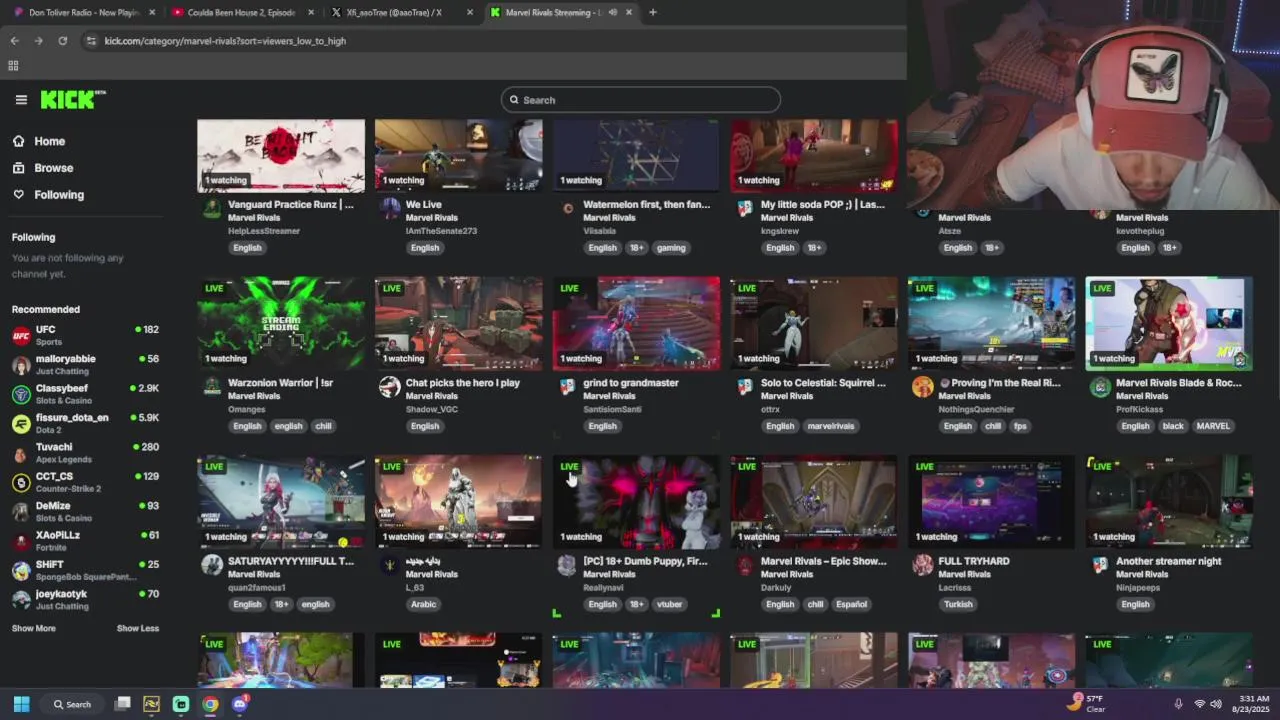
Task: Click 'vtuber' tag under Dumb Puppy stream
Action: (x=669, y=604)
